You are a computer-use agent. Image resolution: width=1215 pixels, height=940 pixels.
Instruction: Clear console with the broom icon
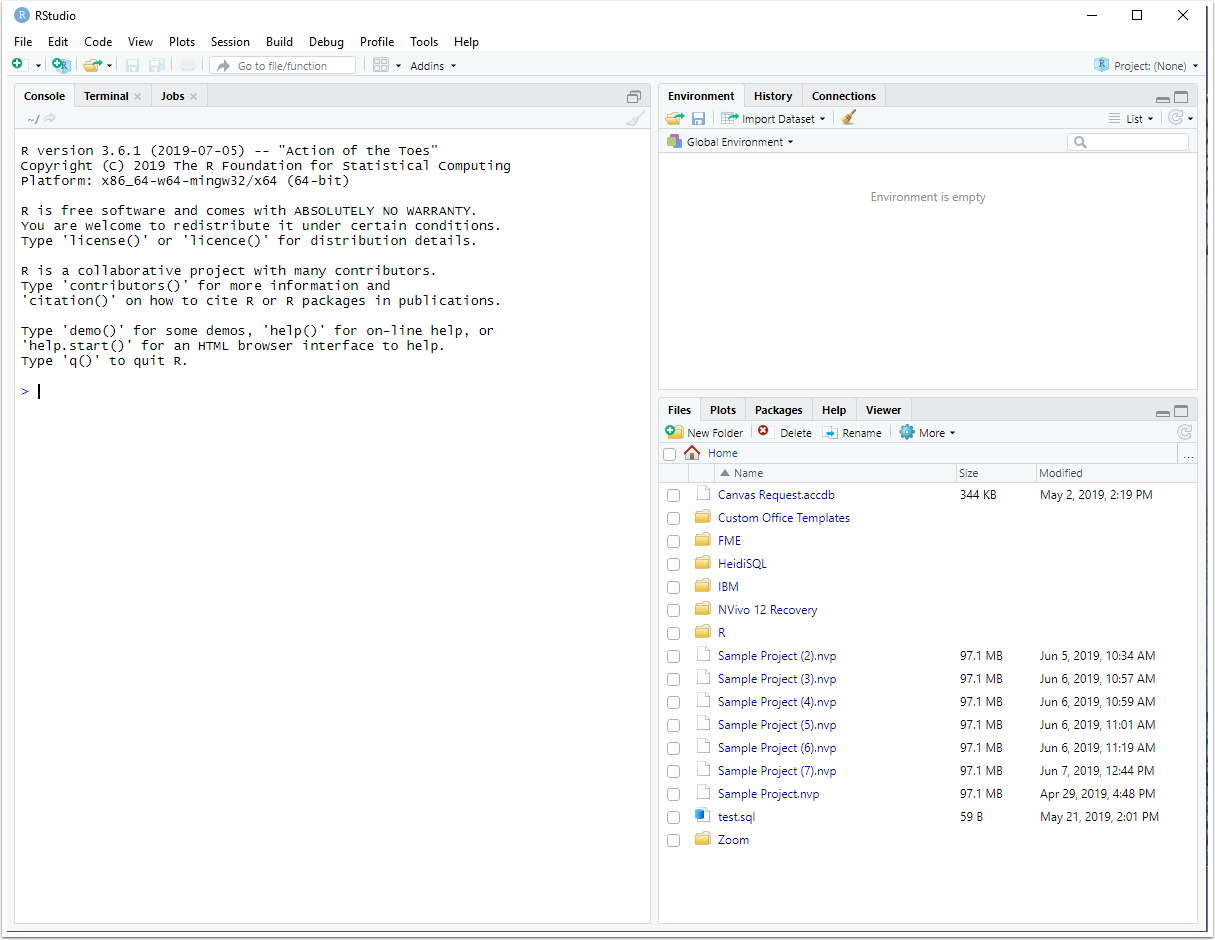(x=635, y=119)
